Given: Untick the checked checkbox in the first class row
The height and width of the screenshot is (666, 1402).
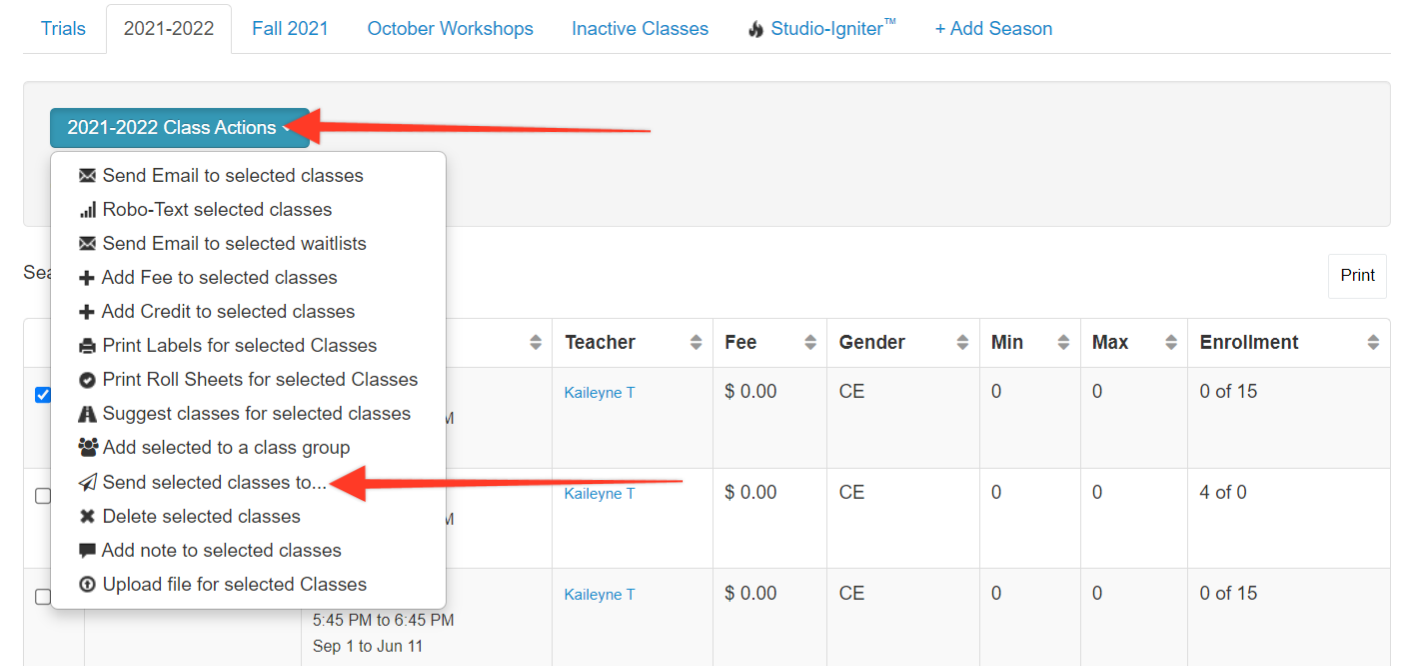Looking at the screenshot, I should (43, 395).
